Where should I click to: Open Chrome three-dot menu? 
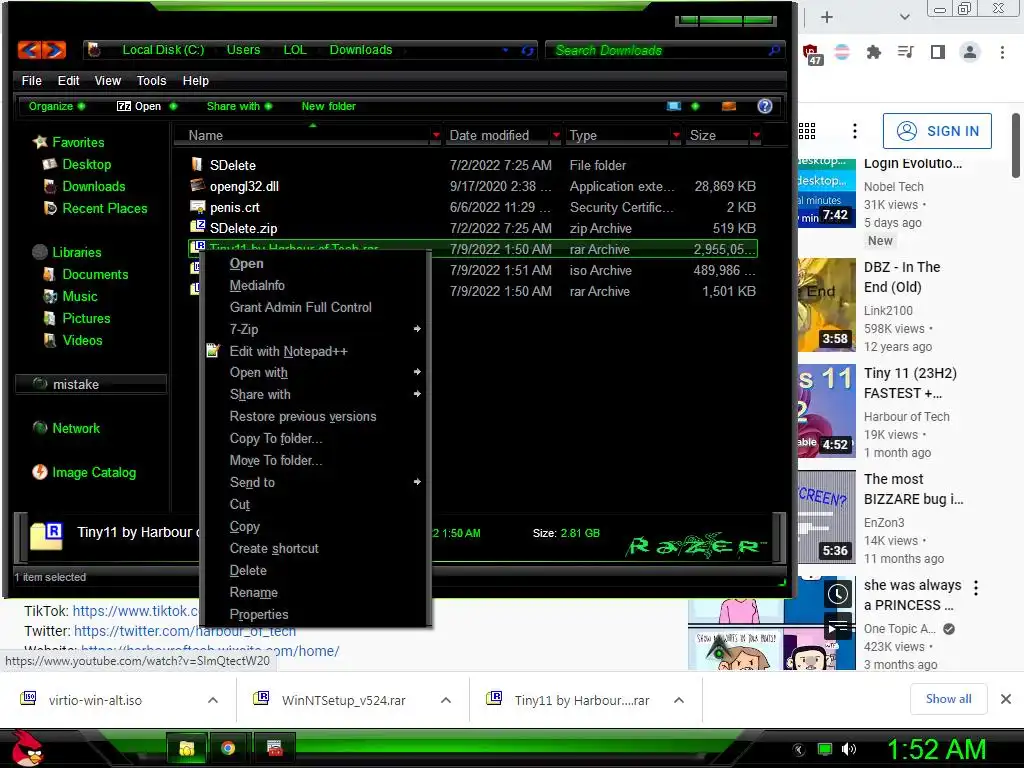1002,52
